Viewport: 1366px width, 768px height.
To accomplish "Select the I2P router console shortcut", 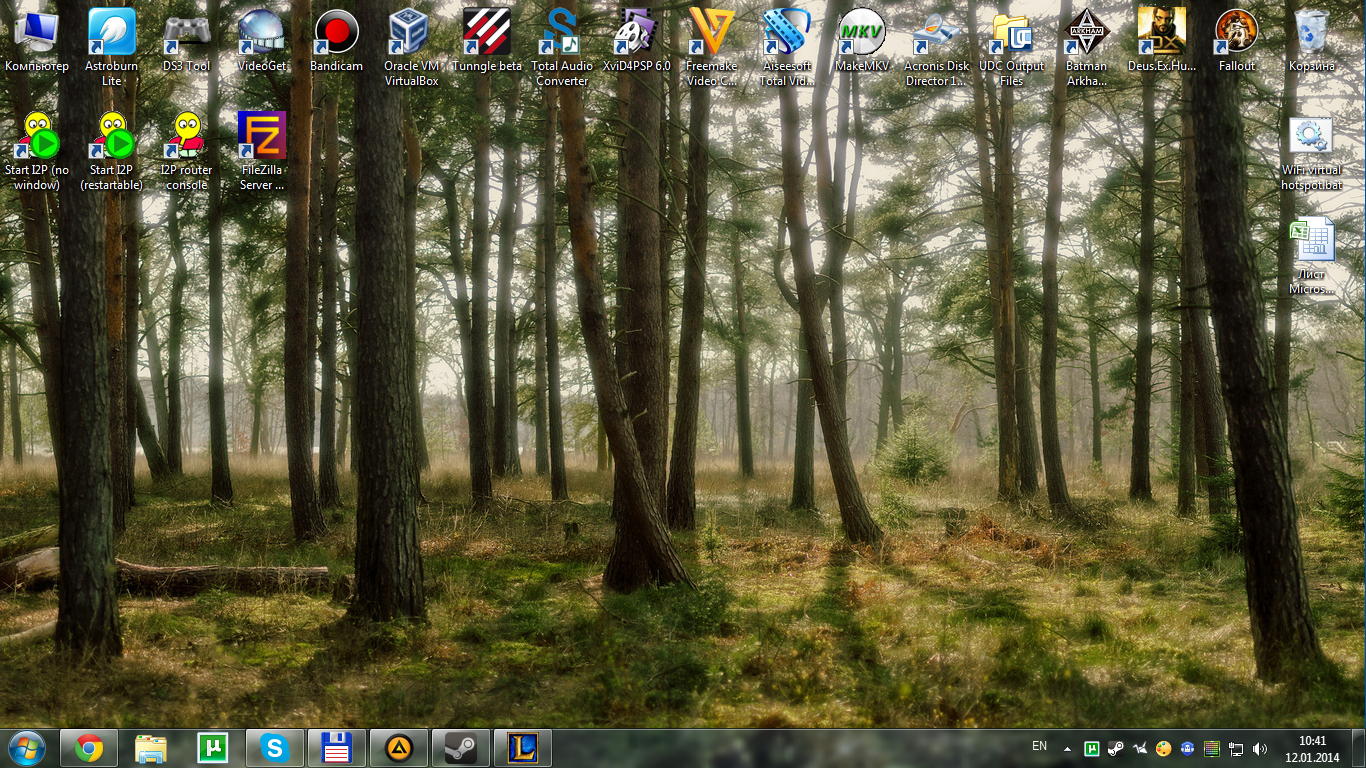I will click(187, 137).
